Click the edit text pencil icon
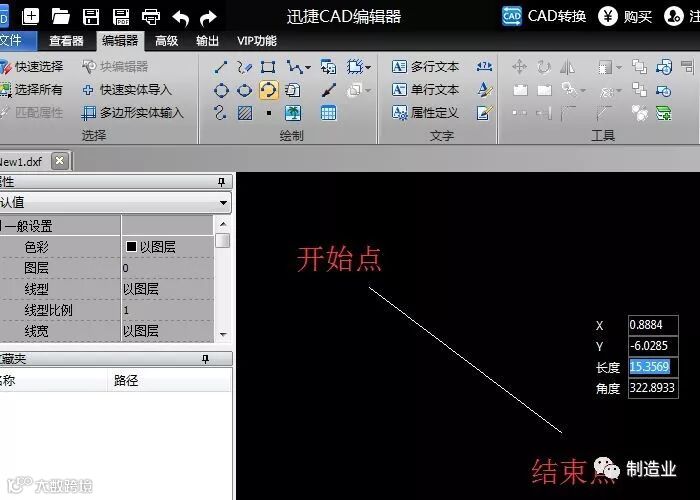The height and width of the screenshot is (500, 700). (484, 112)
